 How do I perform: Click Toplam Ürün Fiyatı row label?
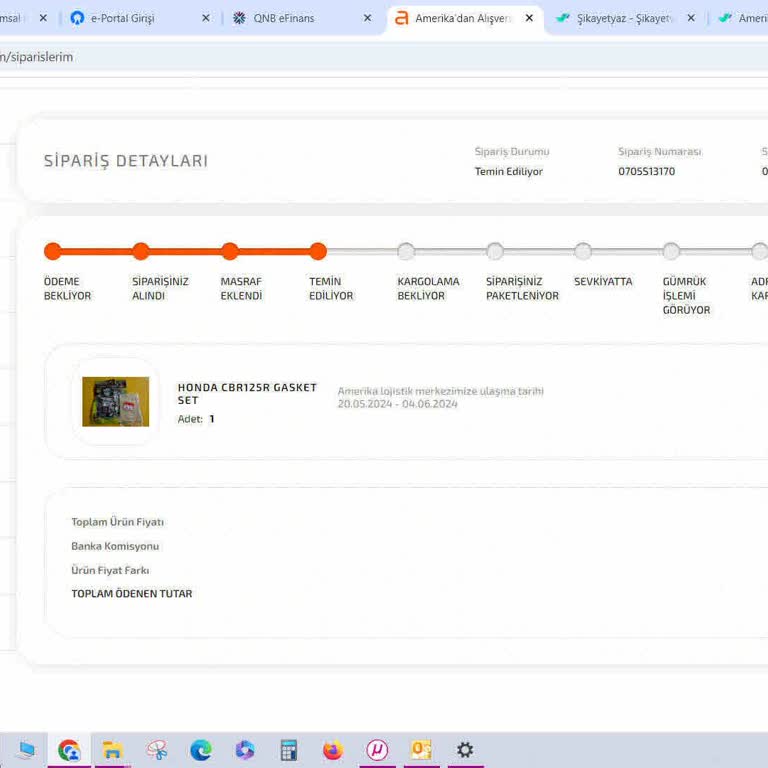pos(118,522)
